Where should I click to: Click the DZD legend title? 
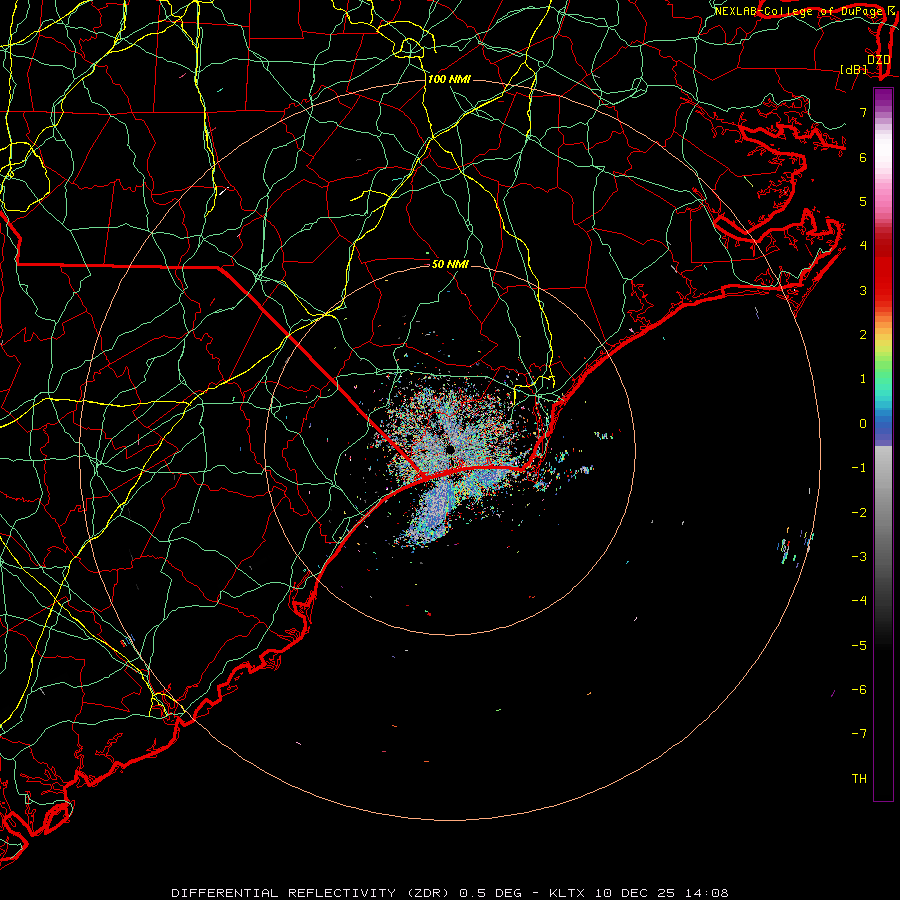coord(879,59)
